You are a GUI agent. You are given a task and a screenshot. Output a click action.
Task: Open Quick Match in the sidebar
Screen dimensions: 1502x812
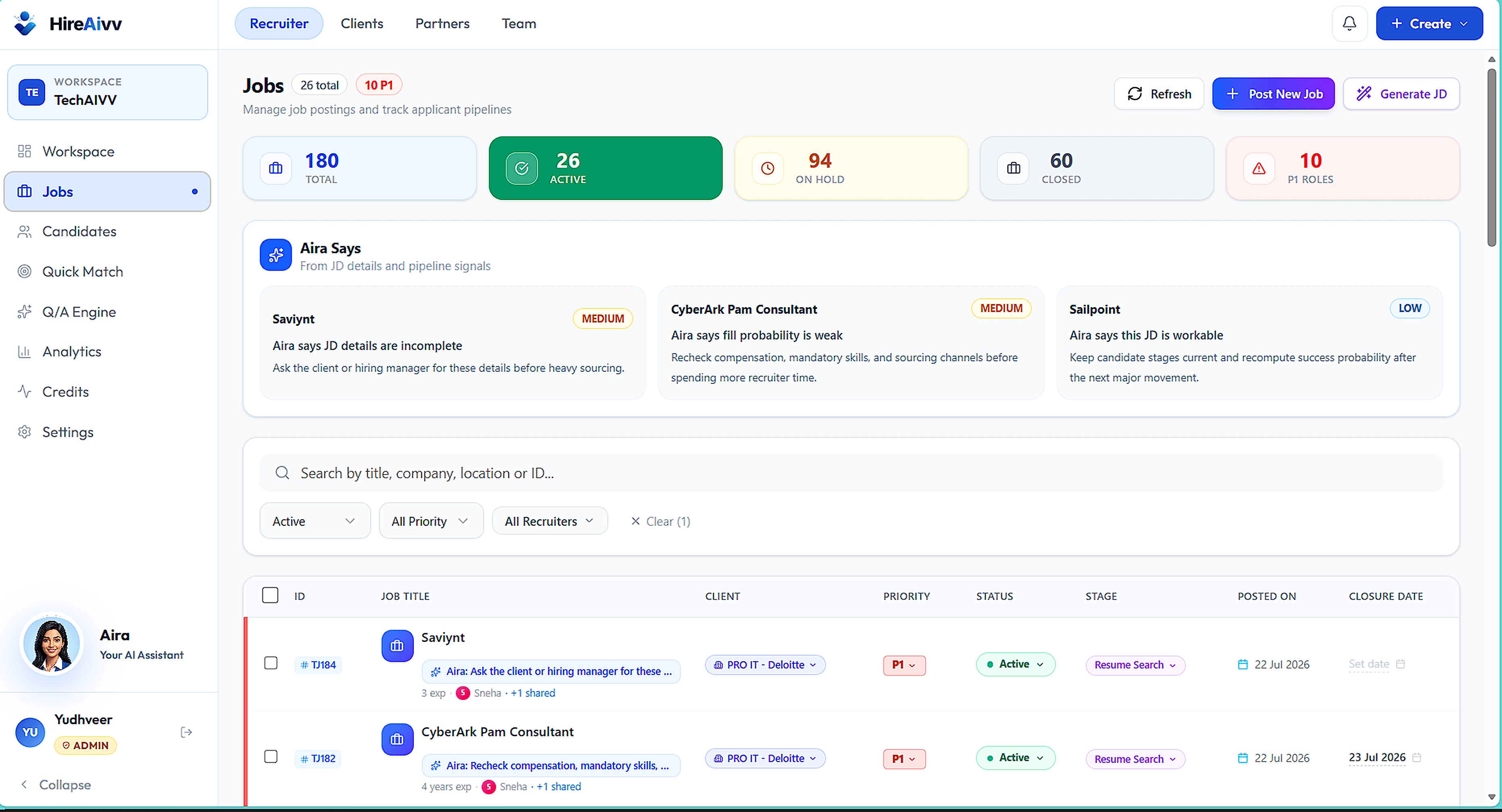tap(107, 272)
